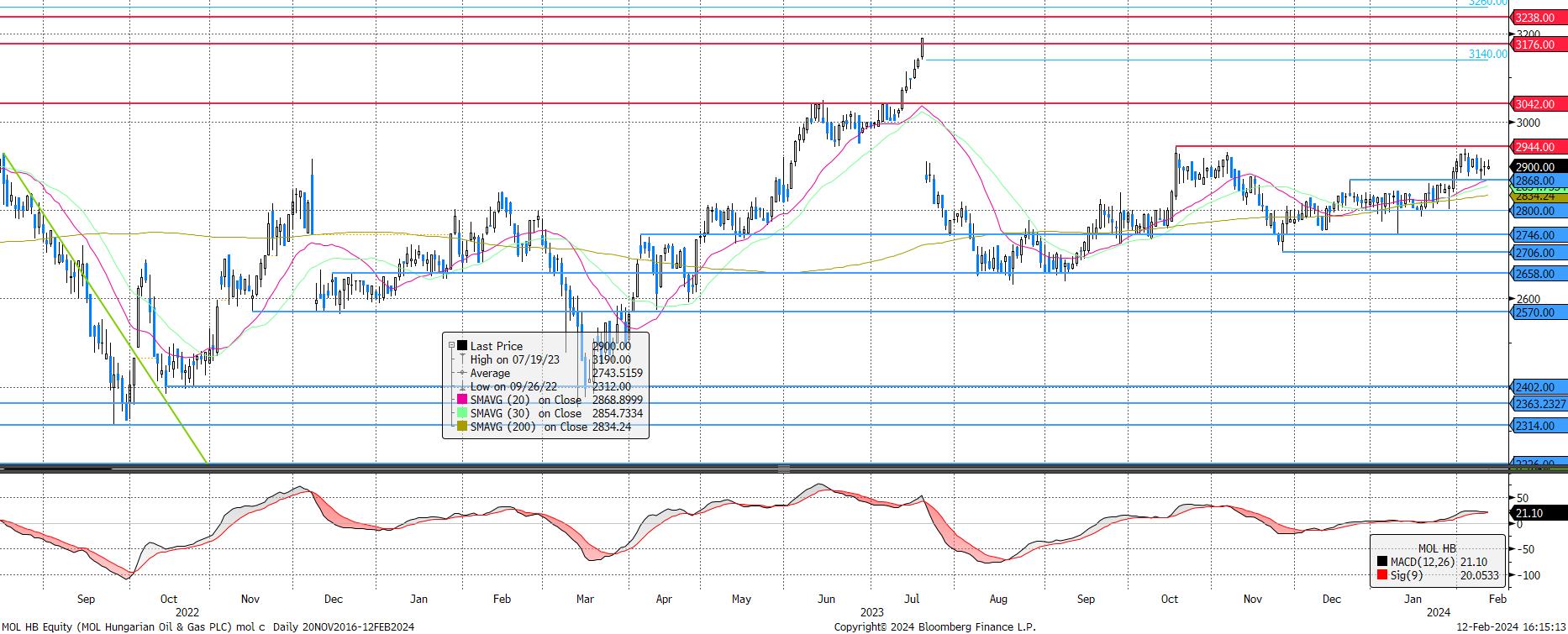Click the olive SMAVG (200) swatch
The image size is (1568, 634).
(x=460, y=427)
